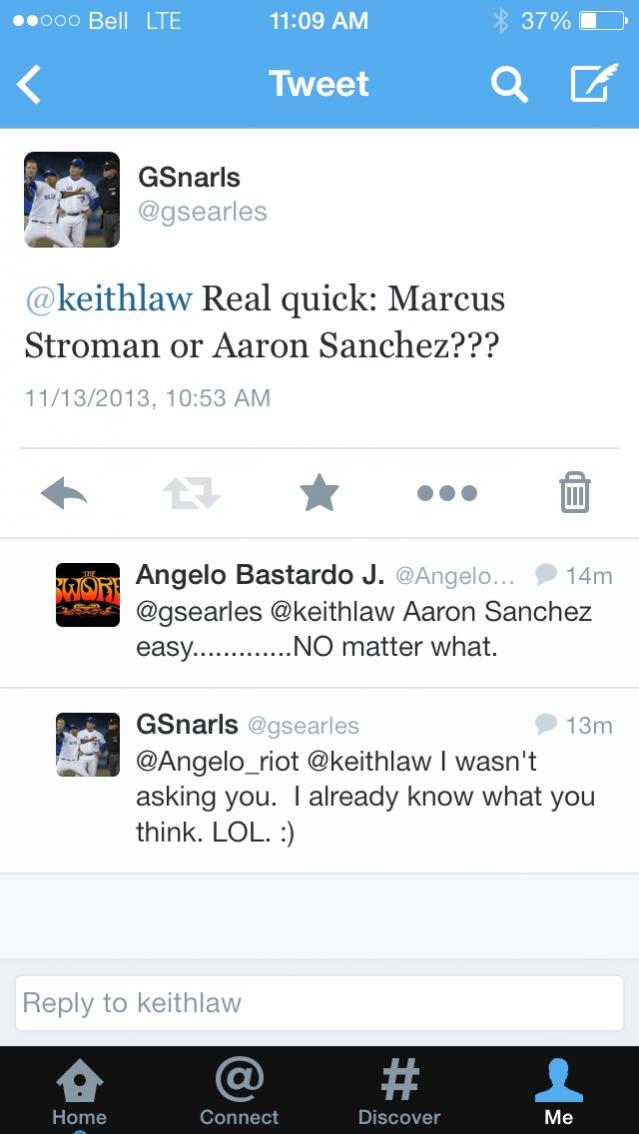The image size is (639, 1134).
Task: Reply to the tweet using arrow icon
Action: [x=64, y=492]
